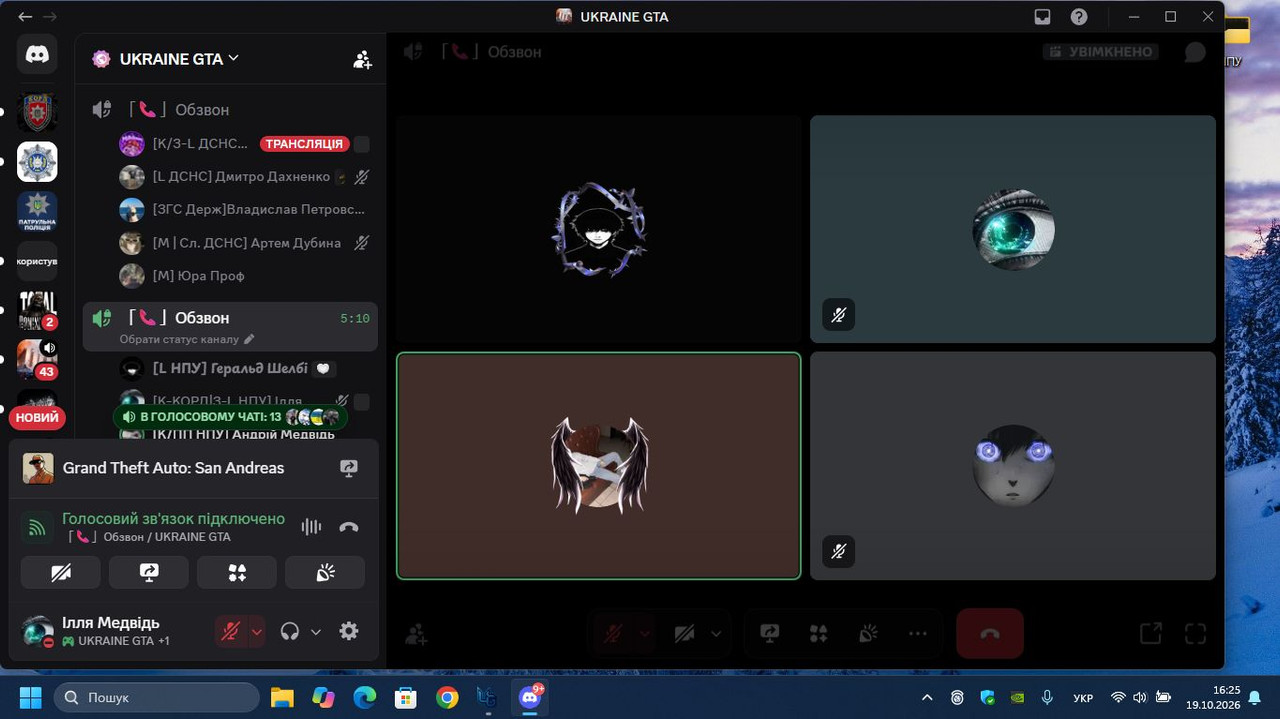The width and height of the screenshot is (1280, 719).
Task: Show the call chat via the speech bubble icon
Action: click(1195, 52)
